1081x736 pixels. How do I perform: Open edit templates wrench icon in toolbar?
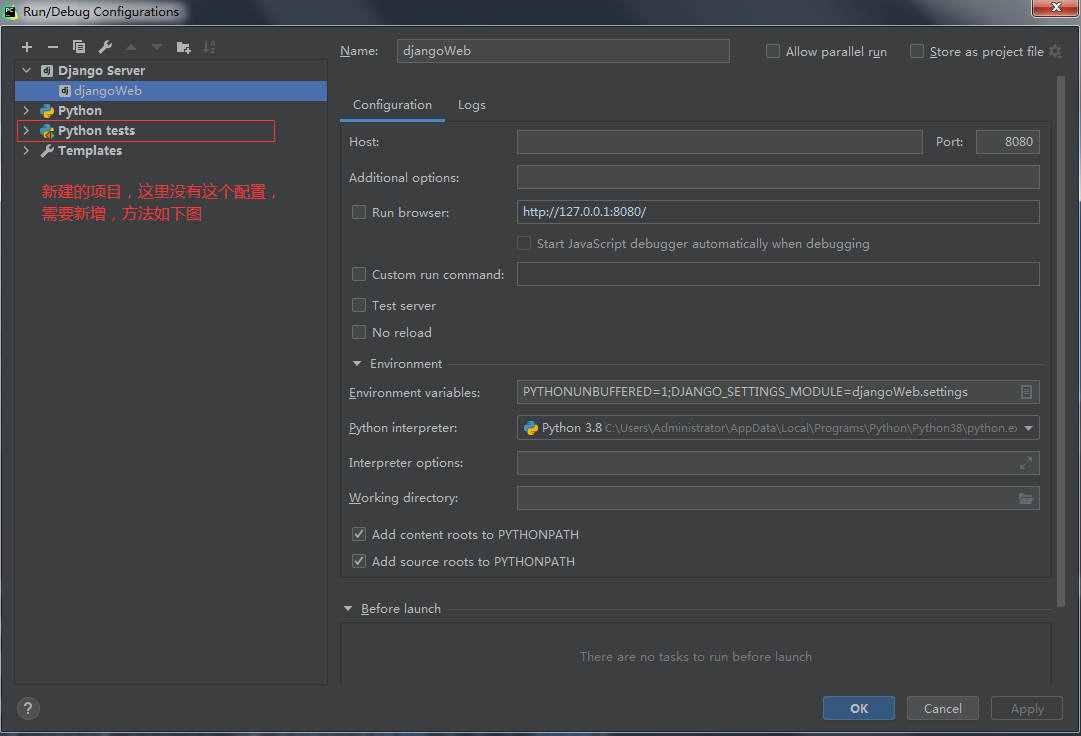[x=105, y=47]
